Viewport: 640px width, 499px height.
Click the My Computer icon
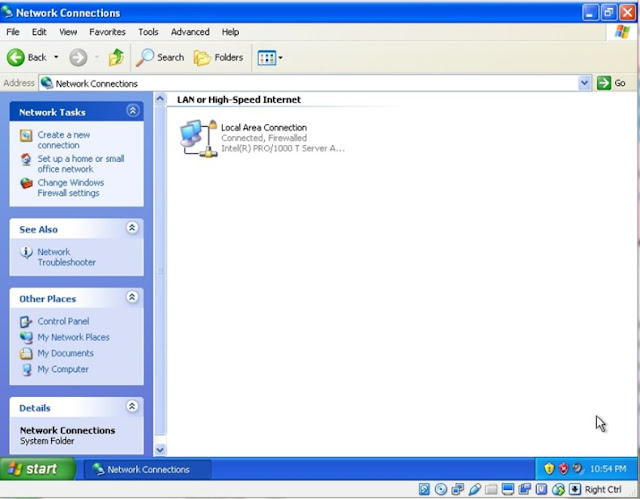[x=26, y=369]
